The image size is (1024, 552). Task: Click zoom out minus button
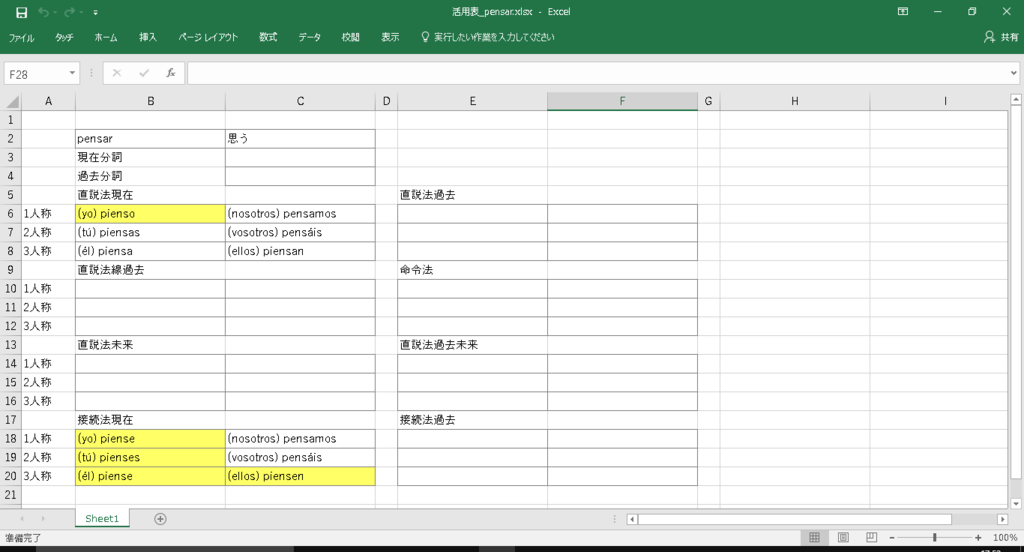coord(892,538)
